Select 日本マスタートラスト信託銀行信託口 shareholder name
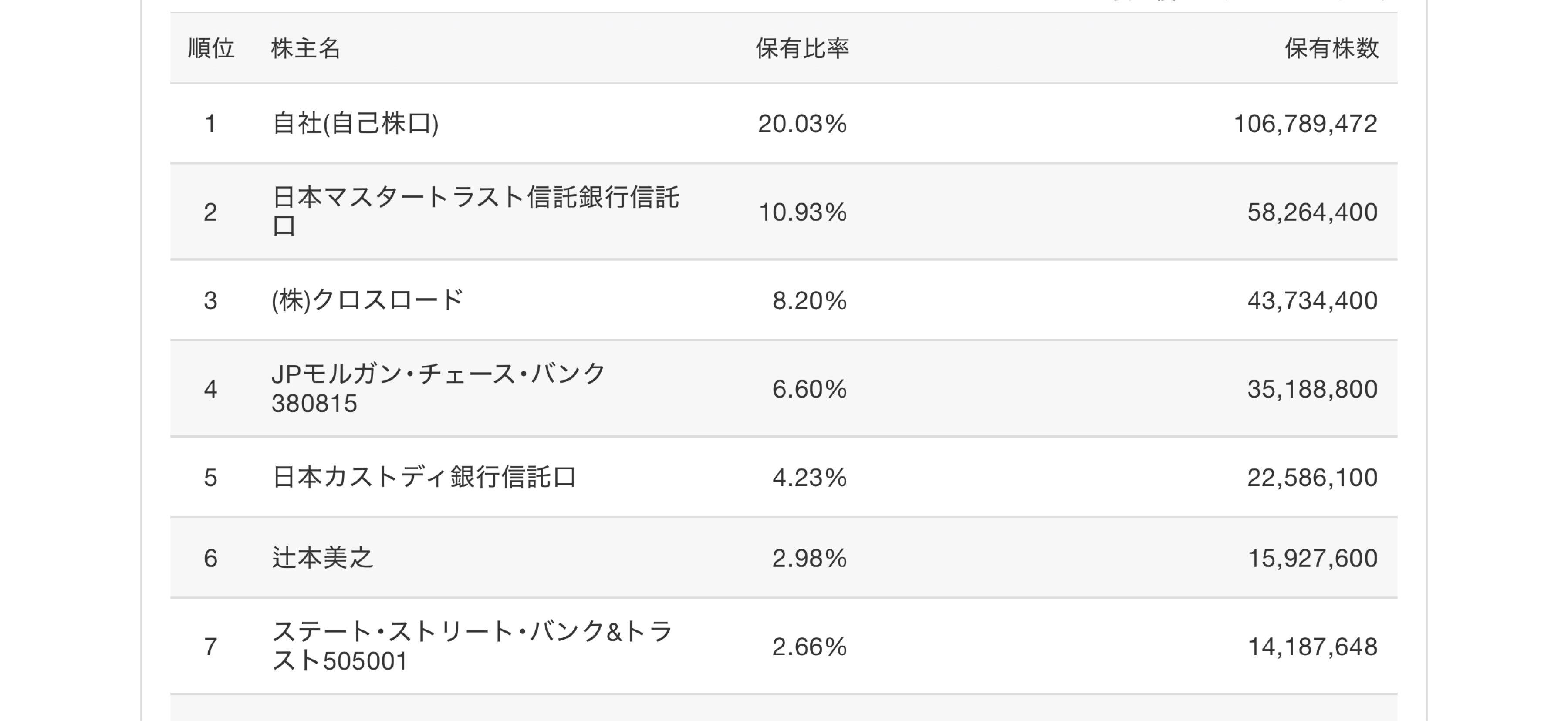The height and width of the screenshot is (721, 1568). click(475, 211)
